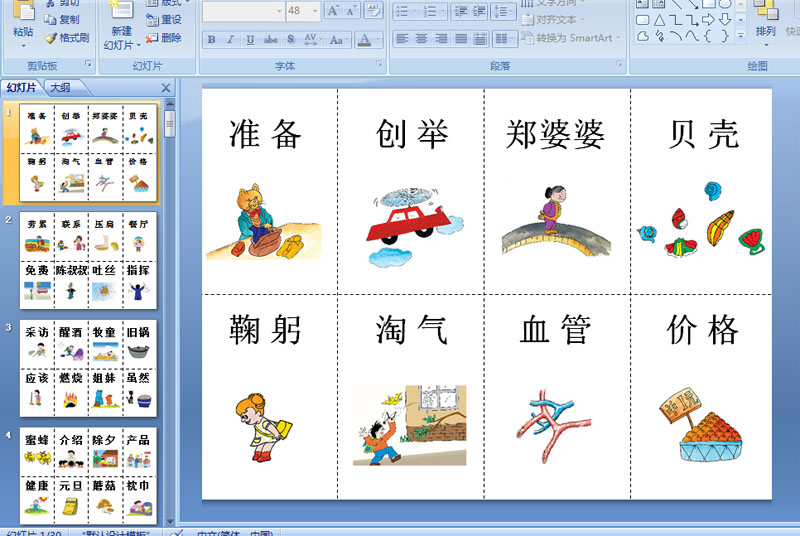Toggle strikethrough text formatting

(270, 39)
